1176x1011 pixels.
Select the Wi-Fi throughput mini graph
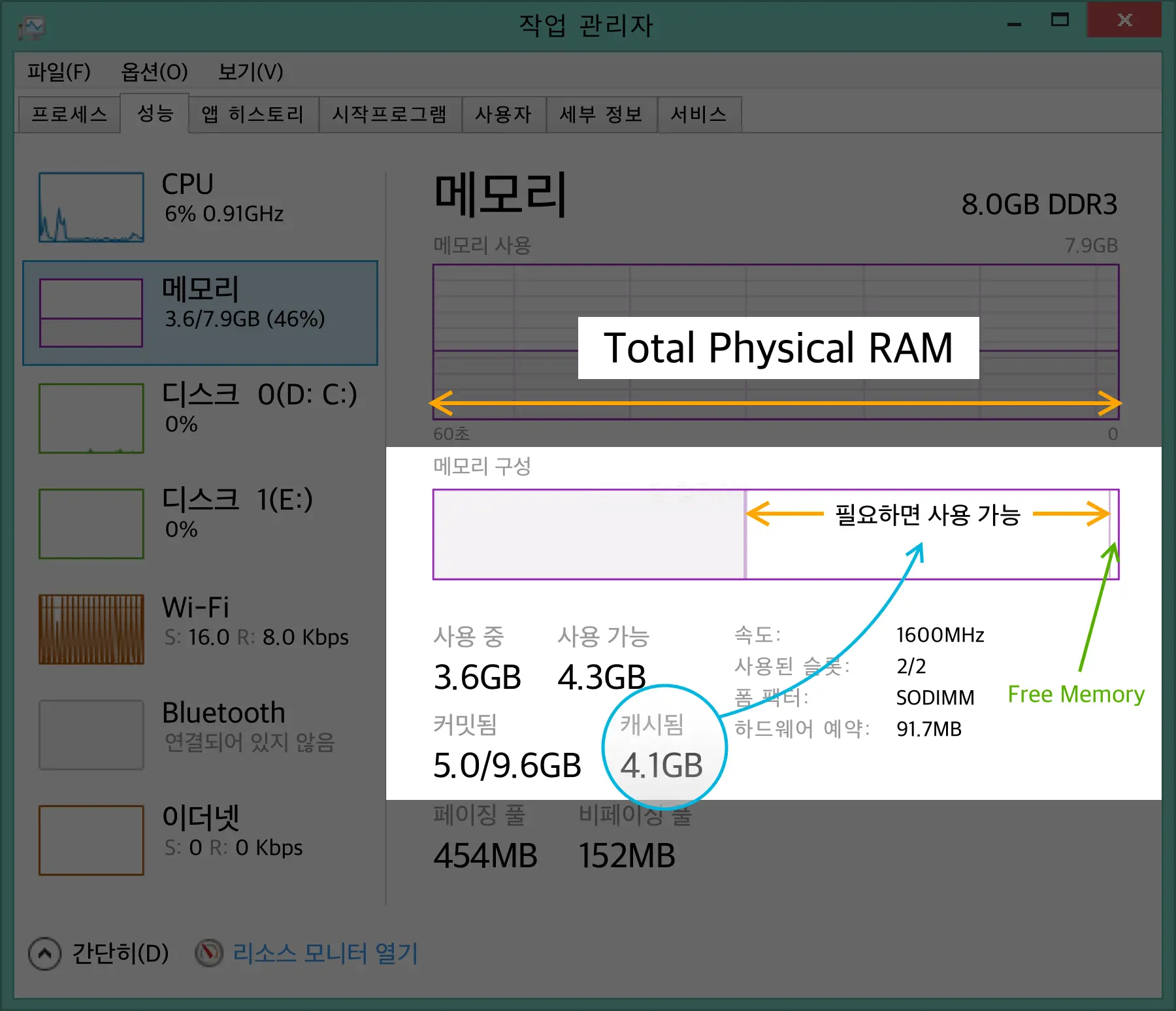pos(91,629)
